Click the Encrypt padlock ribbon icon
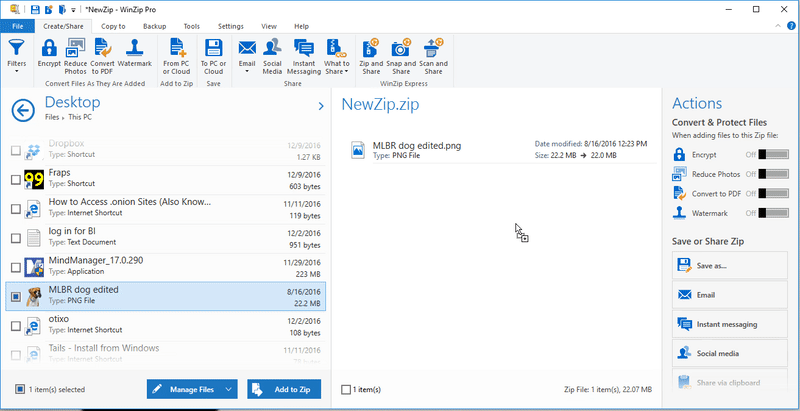This screenshot has width=800, height=411. tap(49, 49)
